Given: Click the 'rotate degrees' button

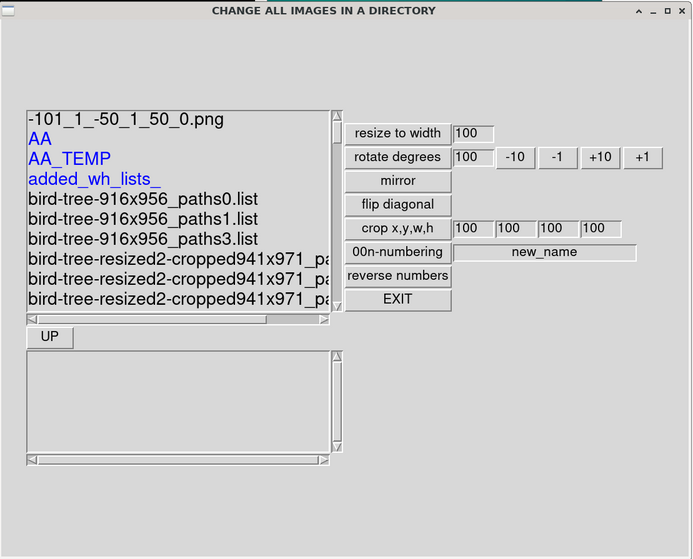Looking at the screenshot, I should coord(398,157).
